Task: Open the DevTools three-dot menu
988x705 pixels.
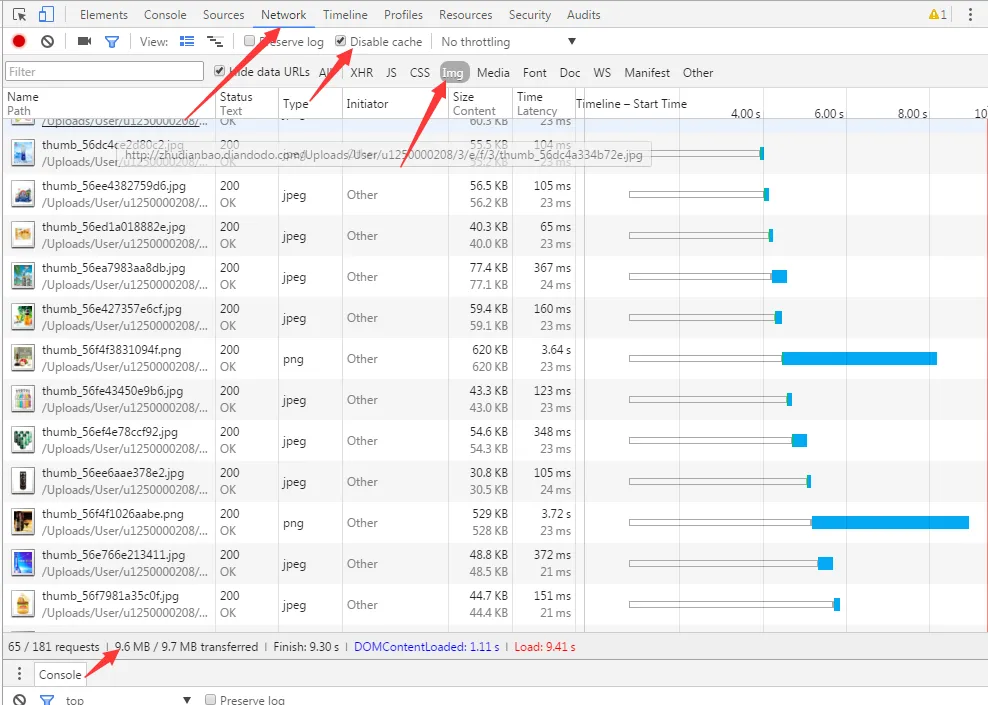Action: pyautogui.click(x=970, y=14)
